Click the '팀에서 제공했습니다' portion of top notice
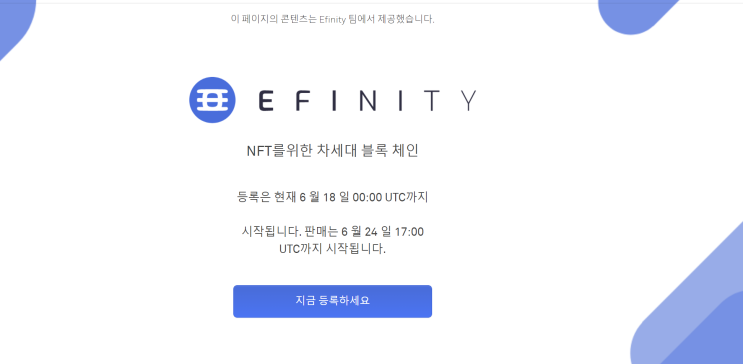 tap(390, 19)
